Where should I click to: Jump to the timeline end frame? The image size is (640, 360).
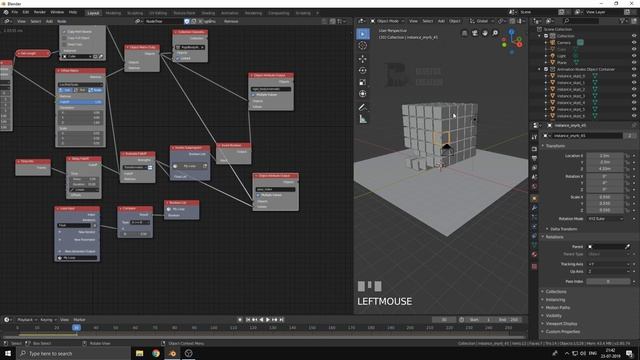click(x=281, y=320)
